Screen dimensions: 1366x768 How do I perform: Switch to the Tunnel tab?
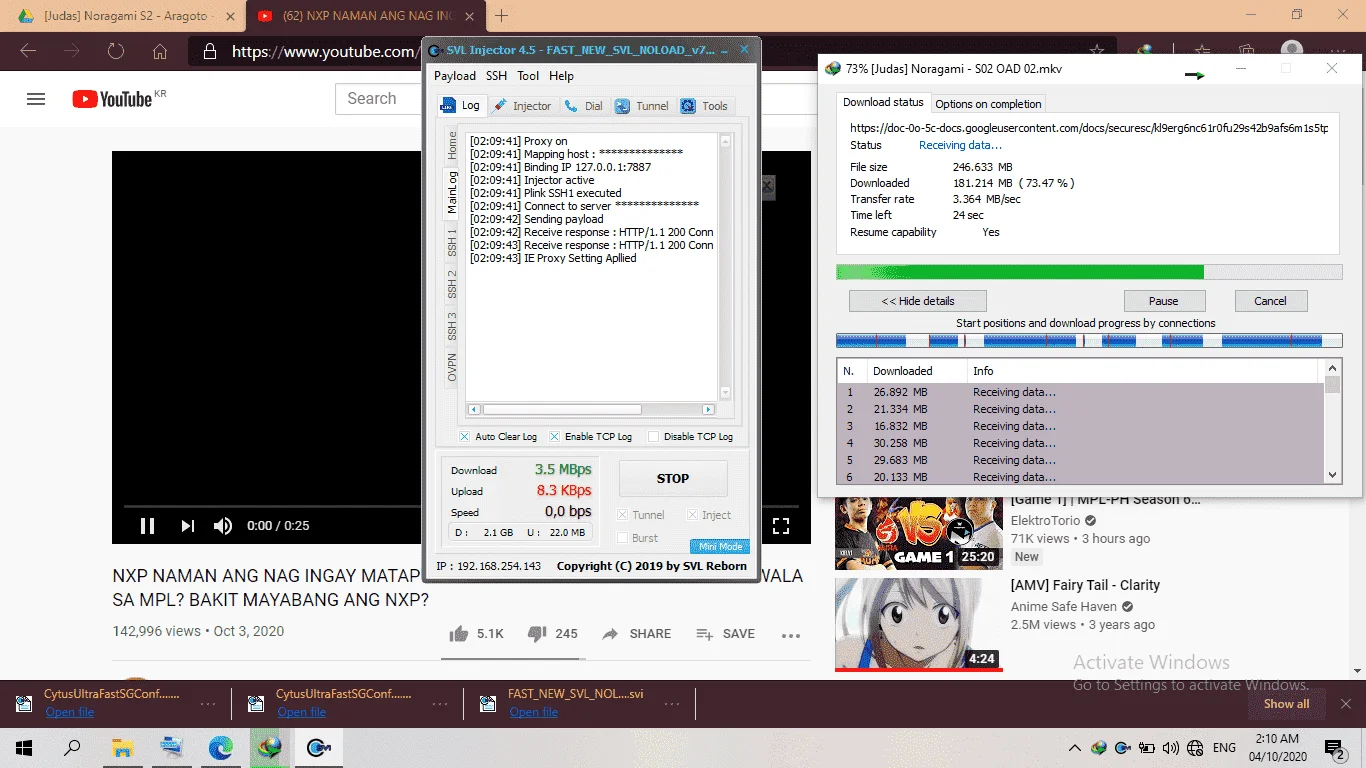coord(642,106)
